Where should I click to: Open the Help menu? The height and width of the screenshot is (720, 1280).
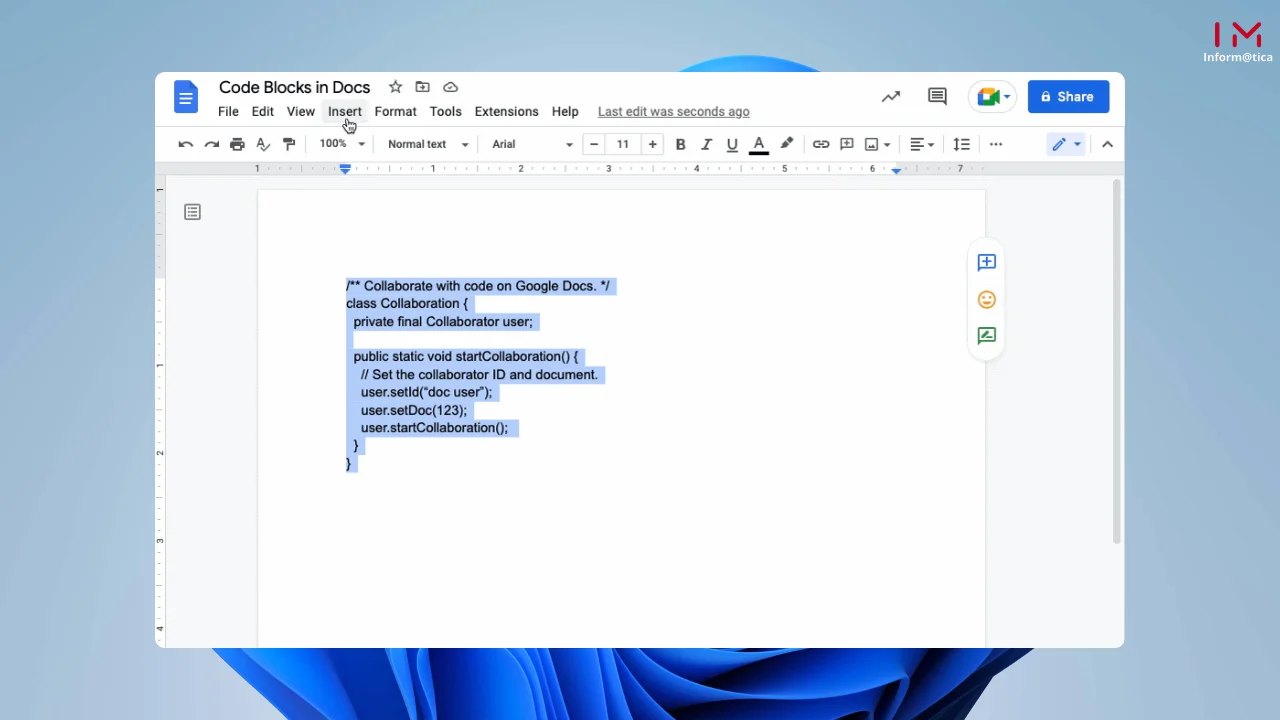(x=565, y=111)
